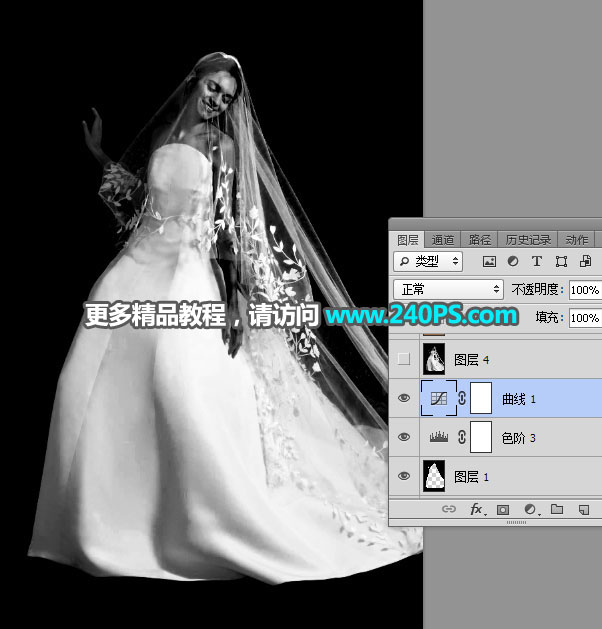
Task: Hide the 色阶 3 layer
Action: [x=404, y=437]
